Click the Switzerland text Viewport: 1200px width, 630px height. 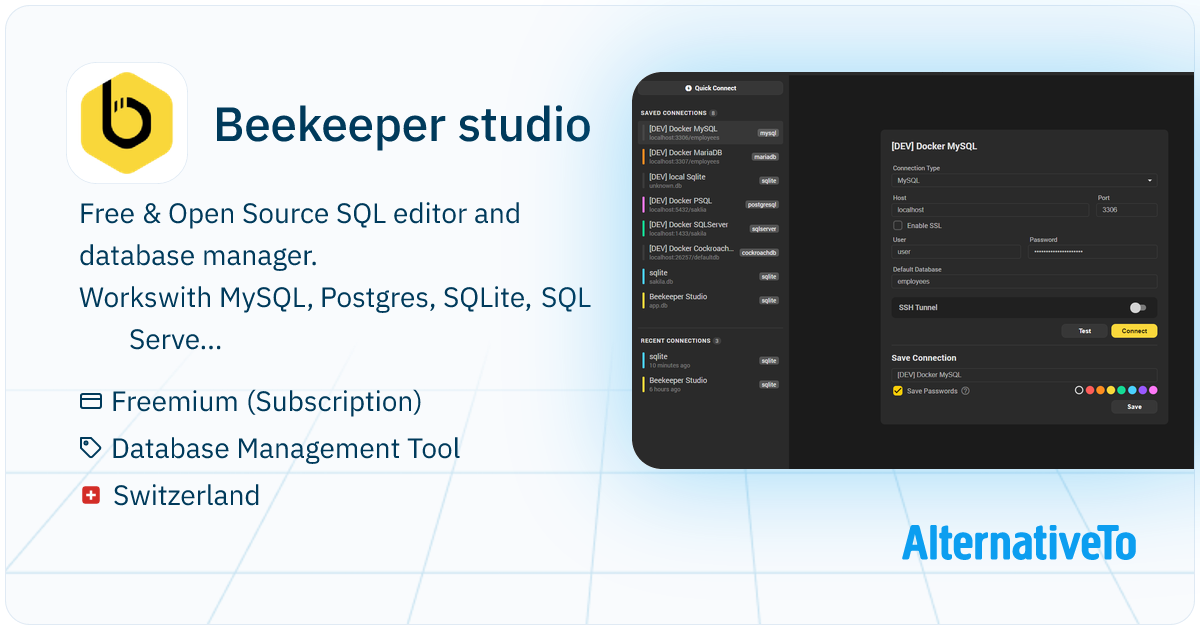pyautogui.click(x=186, y=495)
